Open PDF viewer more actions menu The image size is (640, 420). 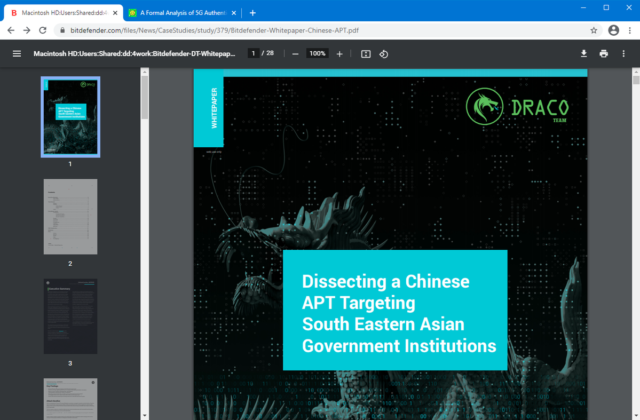point(623,53)
